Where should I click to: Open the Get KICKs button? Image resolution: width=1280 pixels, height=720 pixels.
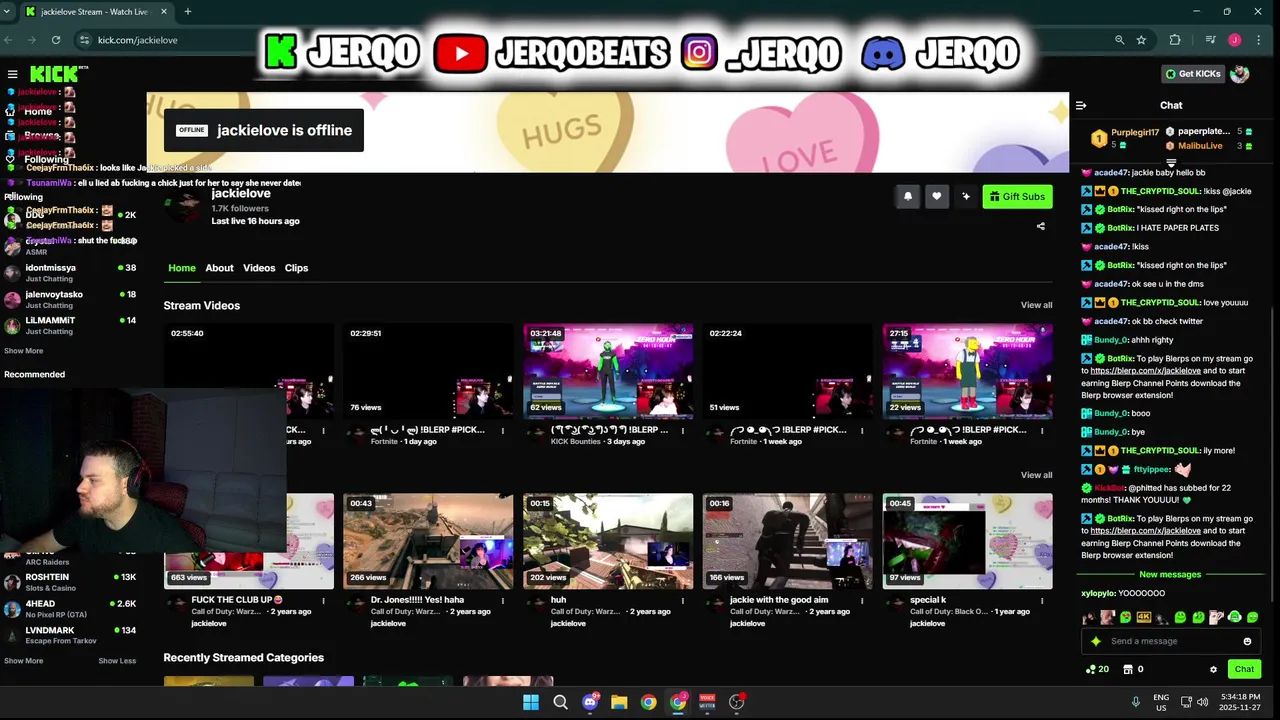tap(1193, 74)
